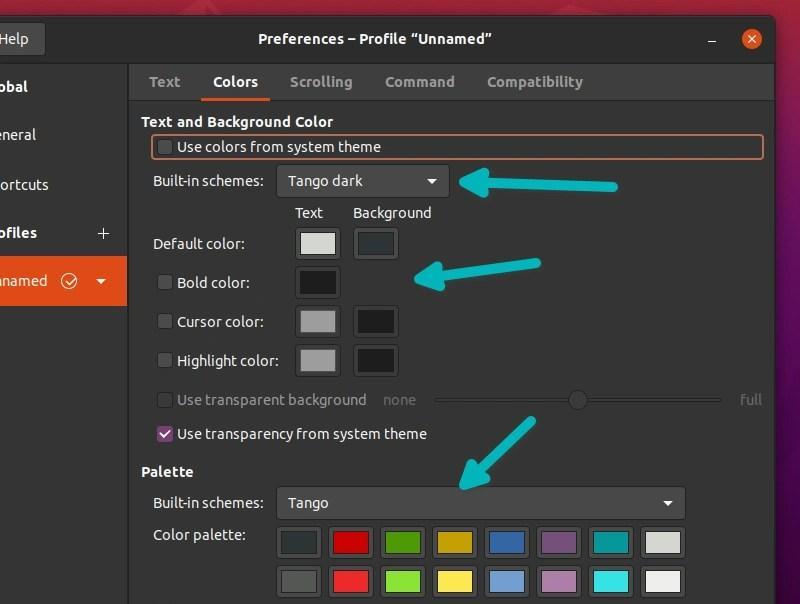This screenshot has height=604, width=800.
Task: Click the plus icon next to Profiles
Action: 103,233
